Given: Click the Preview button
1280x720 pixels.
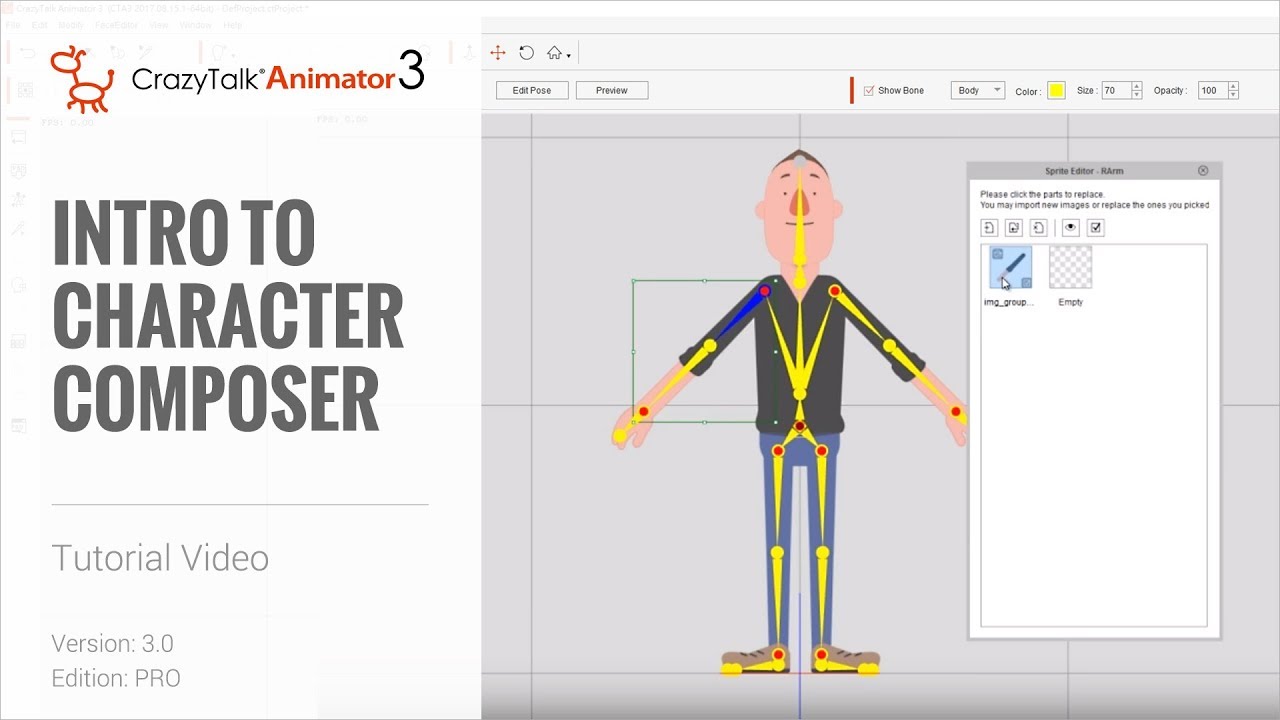Looking at the screenshot, I should click(x=611, y=90).
